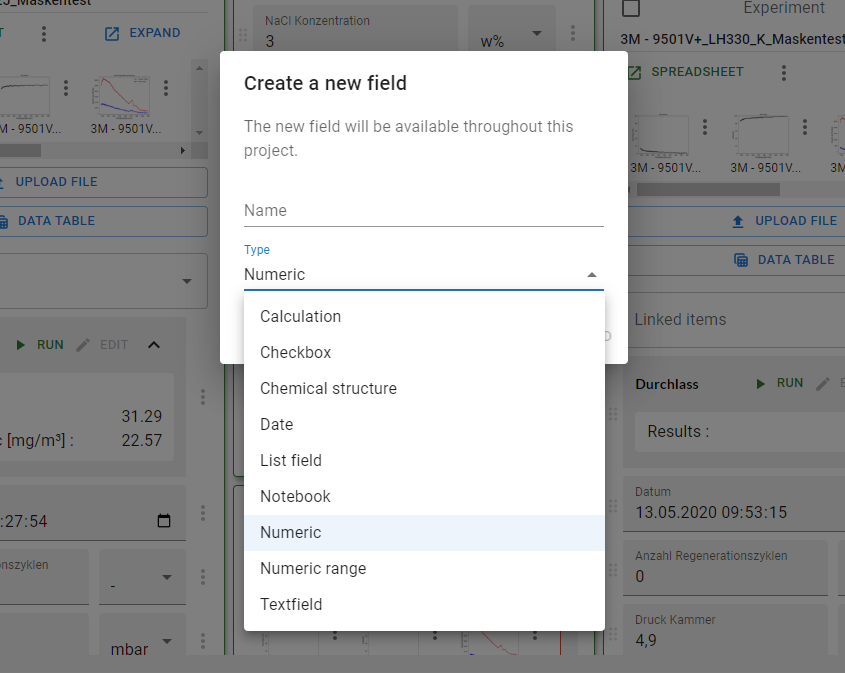Tick the Experiment checkbox at top right
This screenshot has width=845, height=673.
coord(632,8)
